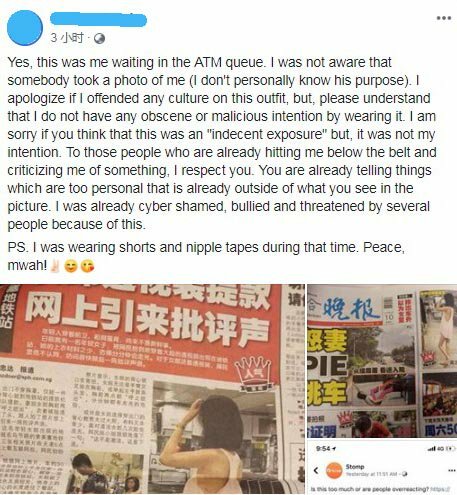Click the smiling face emoji
457x495 pixels.
point(71,266)
